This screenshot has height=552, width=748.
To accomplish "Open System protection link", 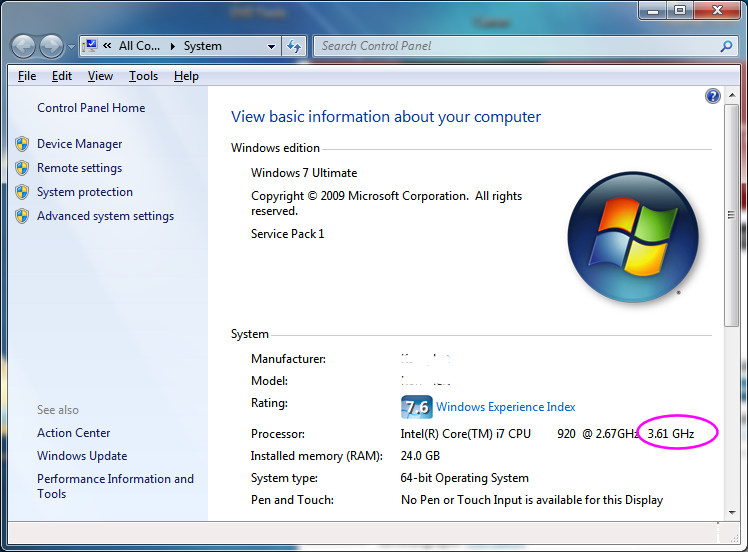I will 85,192.
